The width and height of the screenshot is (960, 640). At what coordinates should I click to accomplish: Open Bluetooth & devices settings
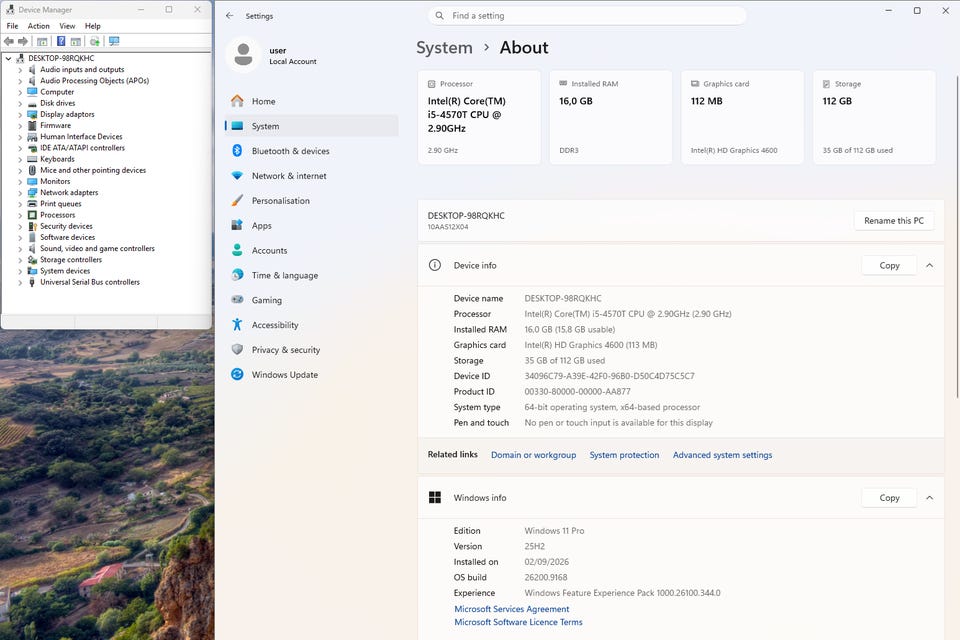[312, 151]
